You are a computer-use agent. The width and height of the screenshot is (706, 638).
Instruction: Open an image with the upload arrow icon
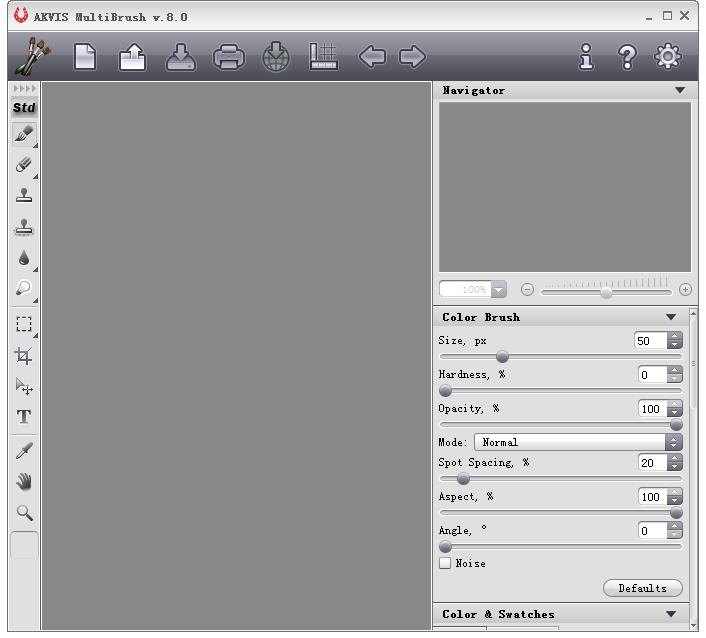click(x=132, y=57)
